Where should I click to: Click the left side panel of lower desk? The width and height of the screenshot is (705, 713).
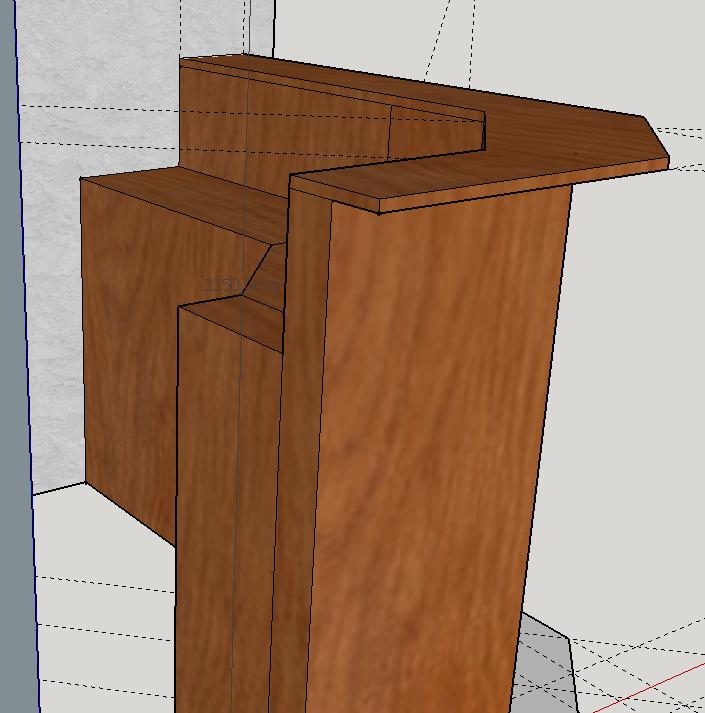(130, 350)
